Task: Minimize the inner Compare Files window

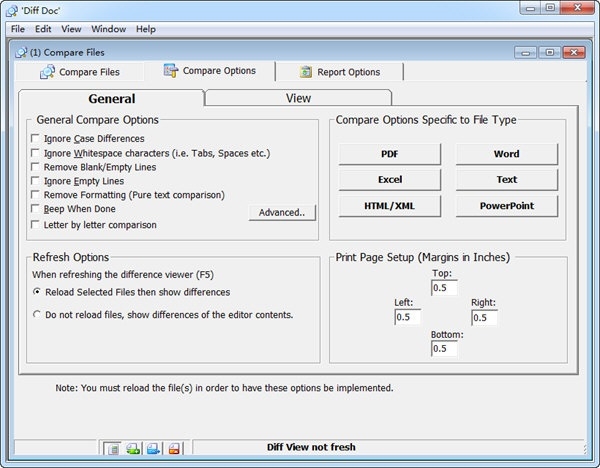Action: coord(525,52)
